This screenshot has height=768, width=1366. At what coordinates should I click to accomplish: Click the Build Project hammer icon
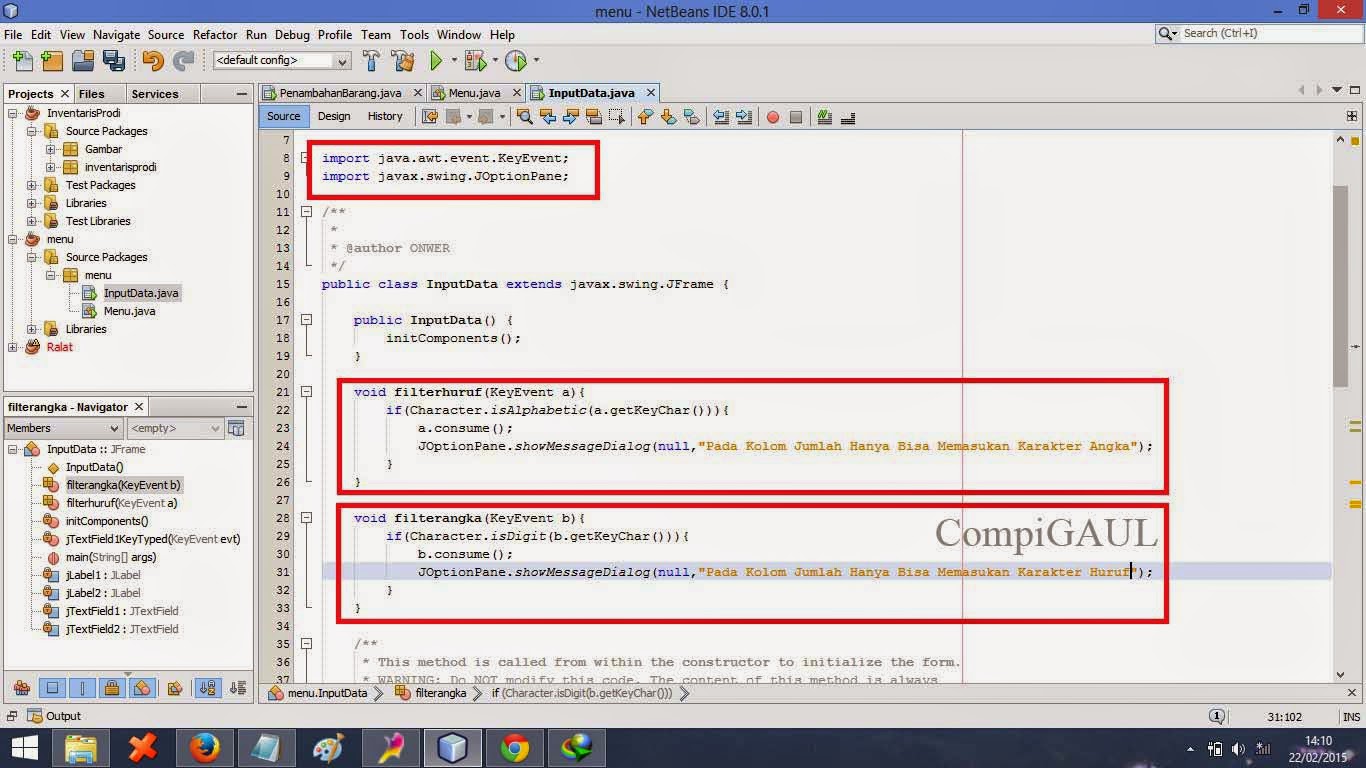pos(371,61)
